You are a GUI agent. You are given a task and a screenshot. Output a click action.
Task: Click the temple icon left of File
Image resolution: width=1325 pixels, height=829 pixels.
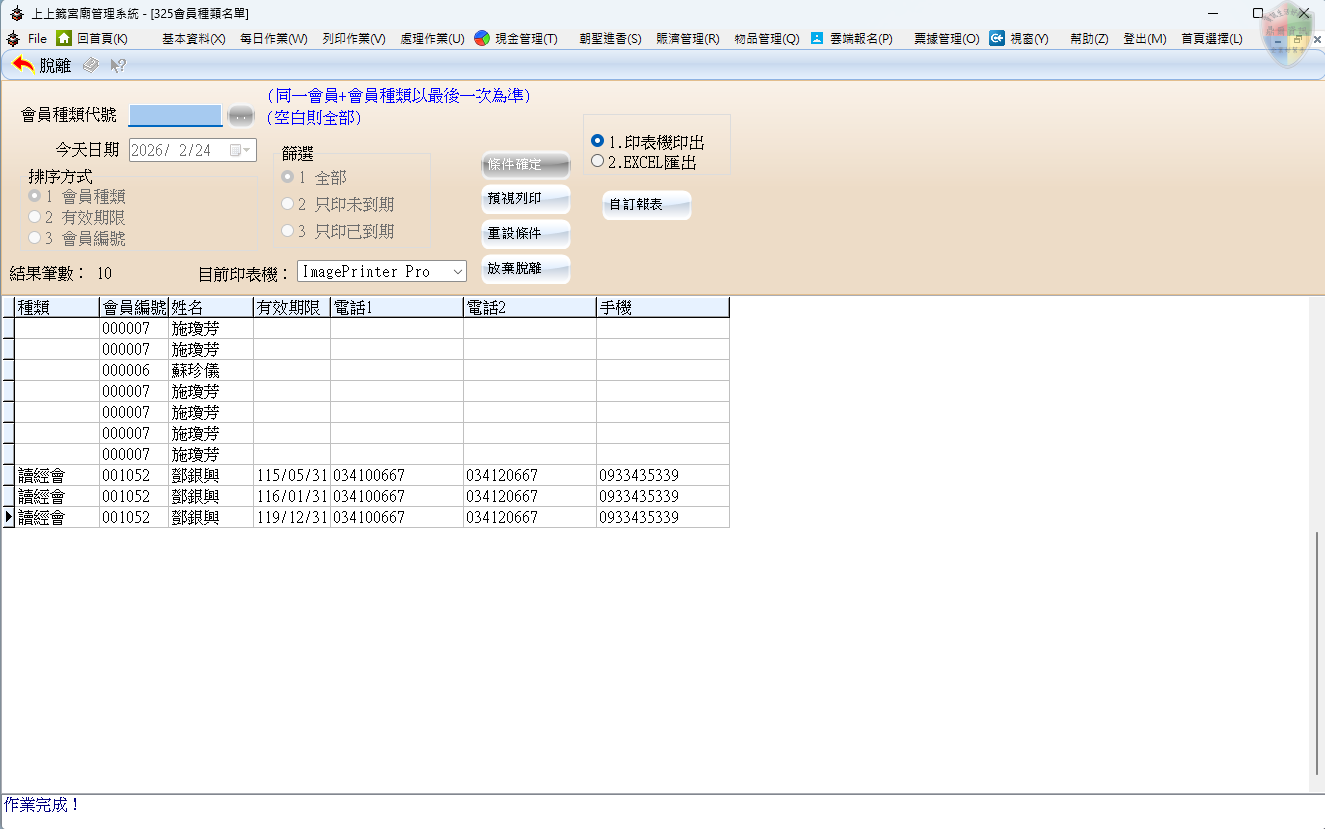[13, 38]
